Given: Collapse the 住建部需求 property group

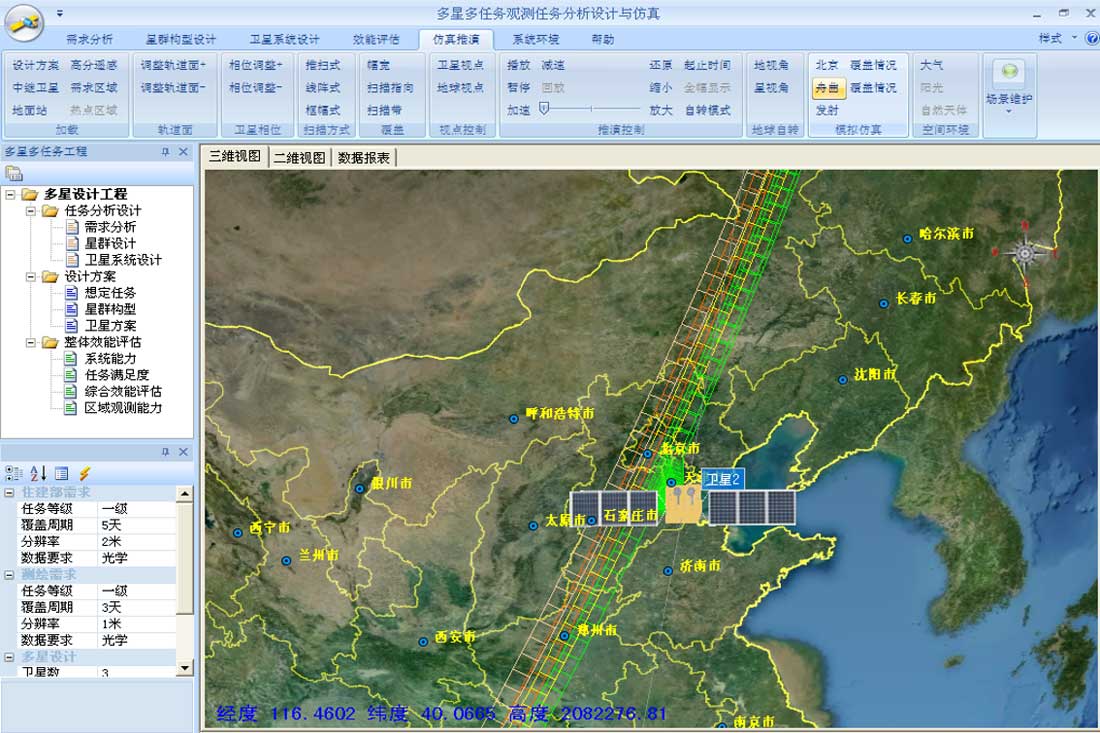Looking at the screenshot, I should tap(9, 492).
